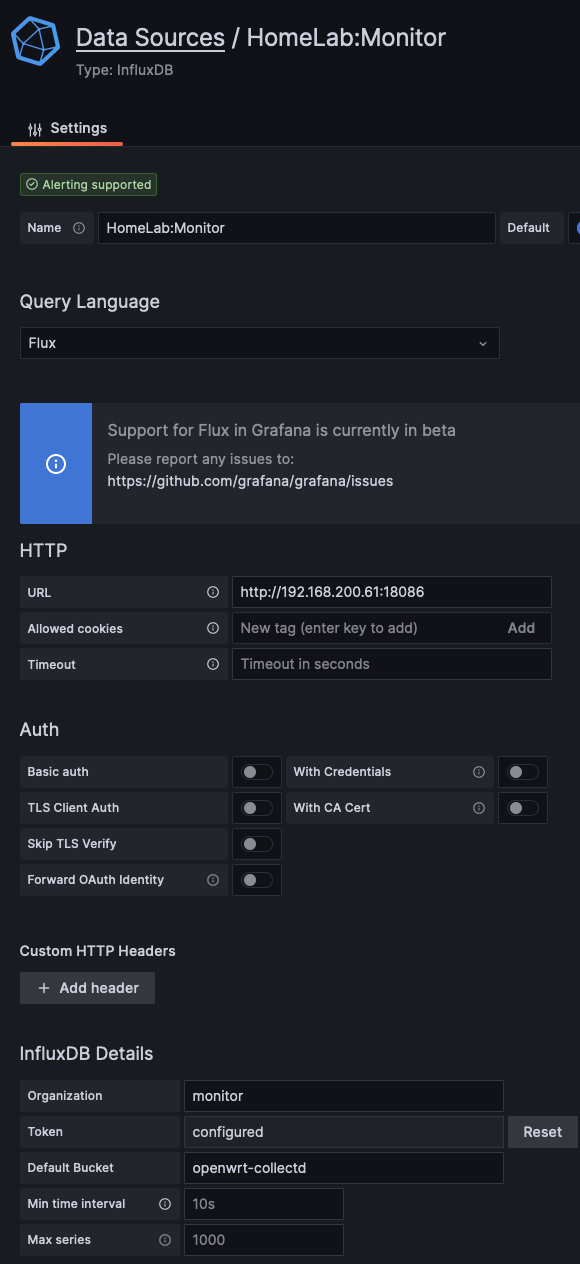The width and height of the screenshot is (580, 1264).
Task: Click the info icon beside Max series
Action: 165,1240
